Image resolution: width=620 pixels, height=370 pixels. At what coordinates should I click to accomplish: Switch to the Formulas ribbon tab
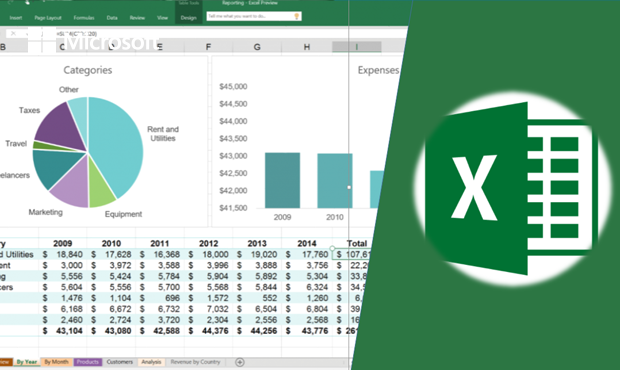click(84, 18)
